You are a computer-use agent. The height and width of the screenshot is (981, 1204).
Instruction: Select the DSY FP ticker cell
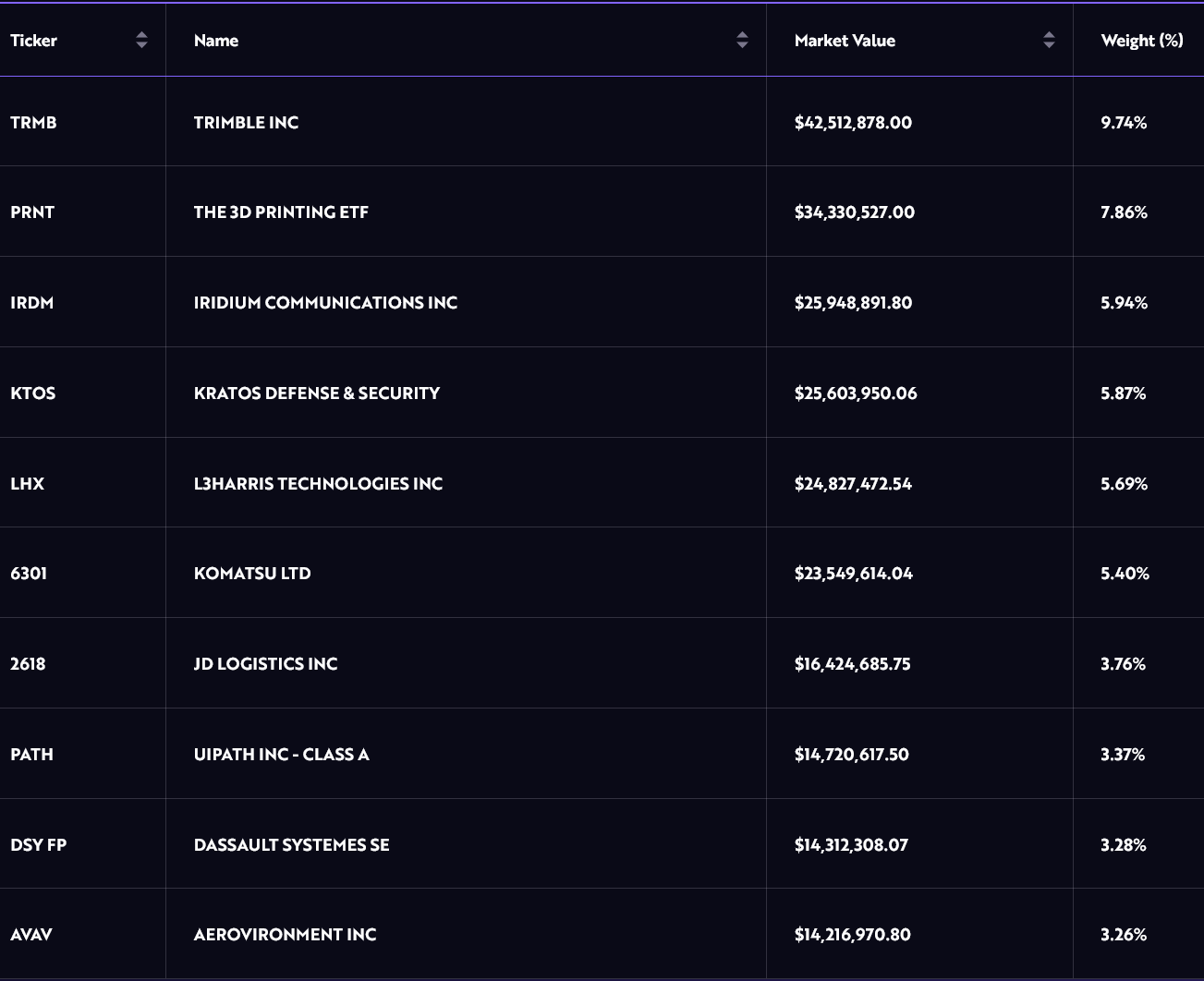39,845
